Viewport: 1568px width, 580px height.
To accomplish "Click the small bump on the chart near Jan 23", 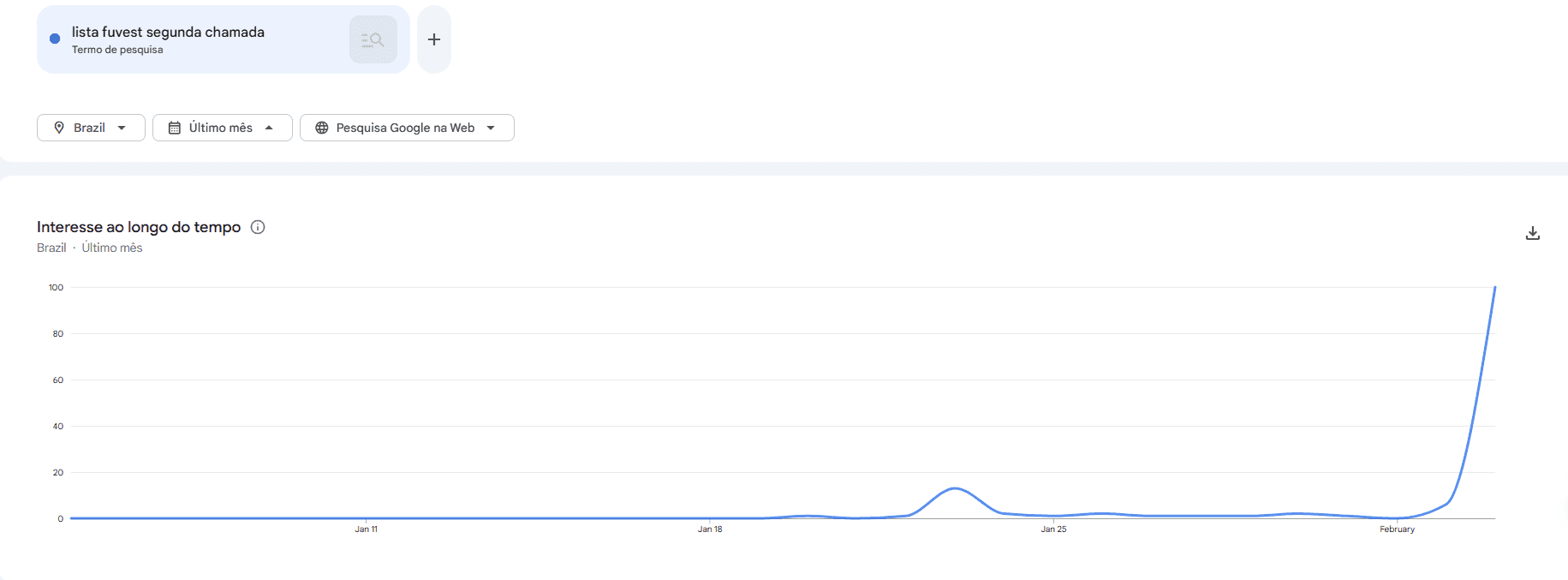I will coord(953,489).
